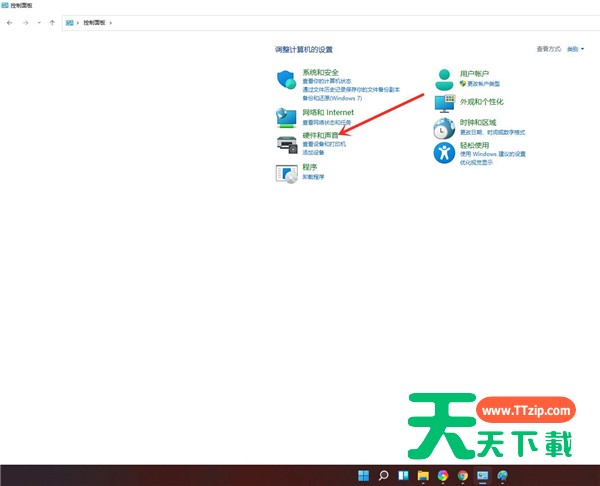This screenshot has width=600, height=486.
Task: Click the 控制面板 breadcrumb in the address bar
Action: (x=94, y=23)
